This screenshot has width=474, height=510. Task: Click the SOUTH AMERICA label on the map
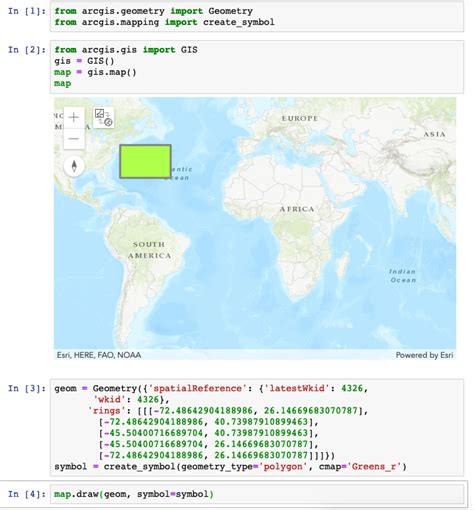(149, 250)
